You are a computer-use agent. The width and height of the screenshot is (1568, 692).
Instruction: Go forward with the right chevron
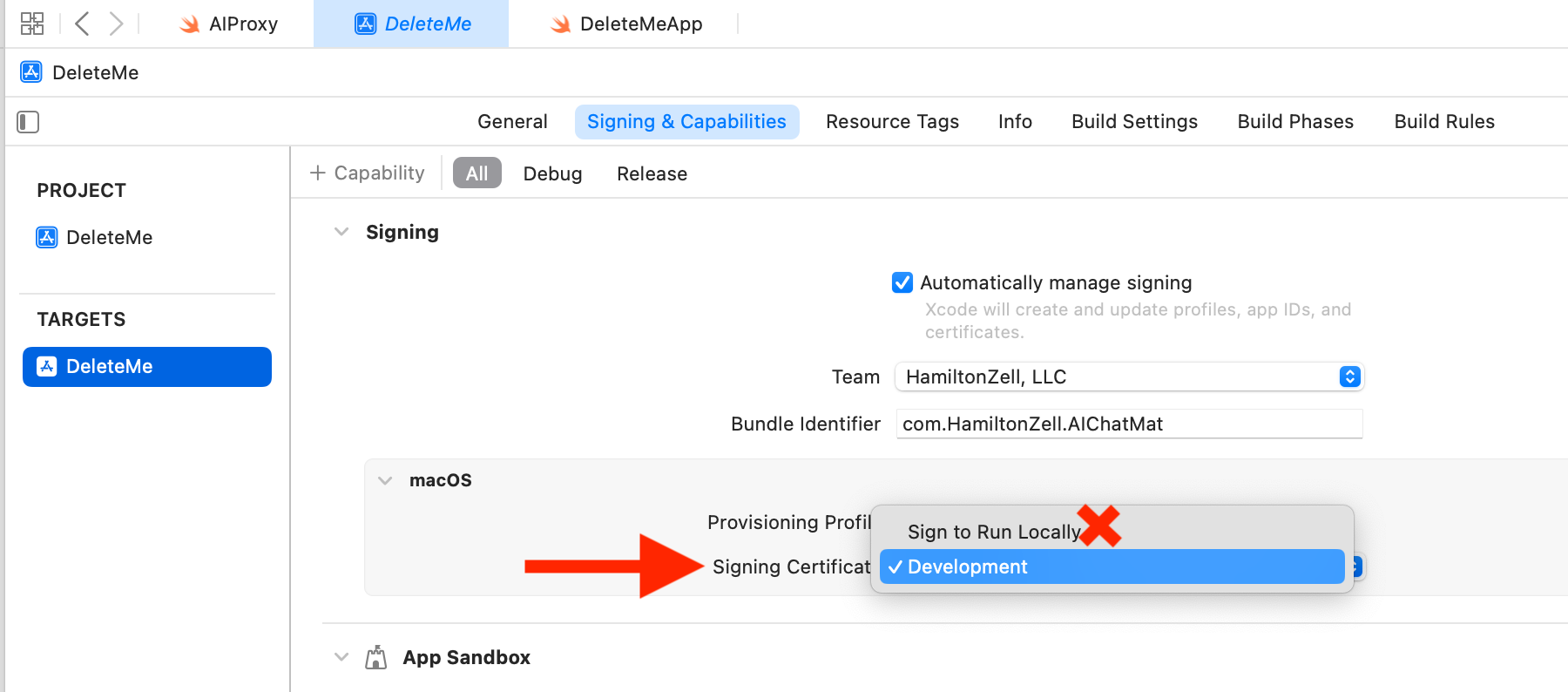point(115,24)
